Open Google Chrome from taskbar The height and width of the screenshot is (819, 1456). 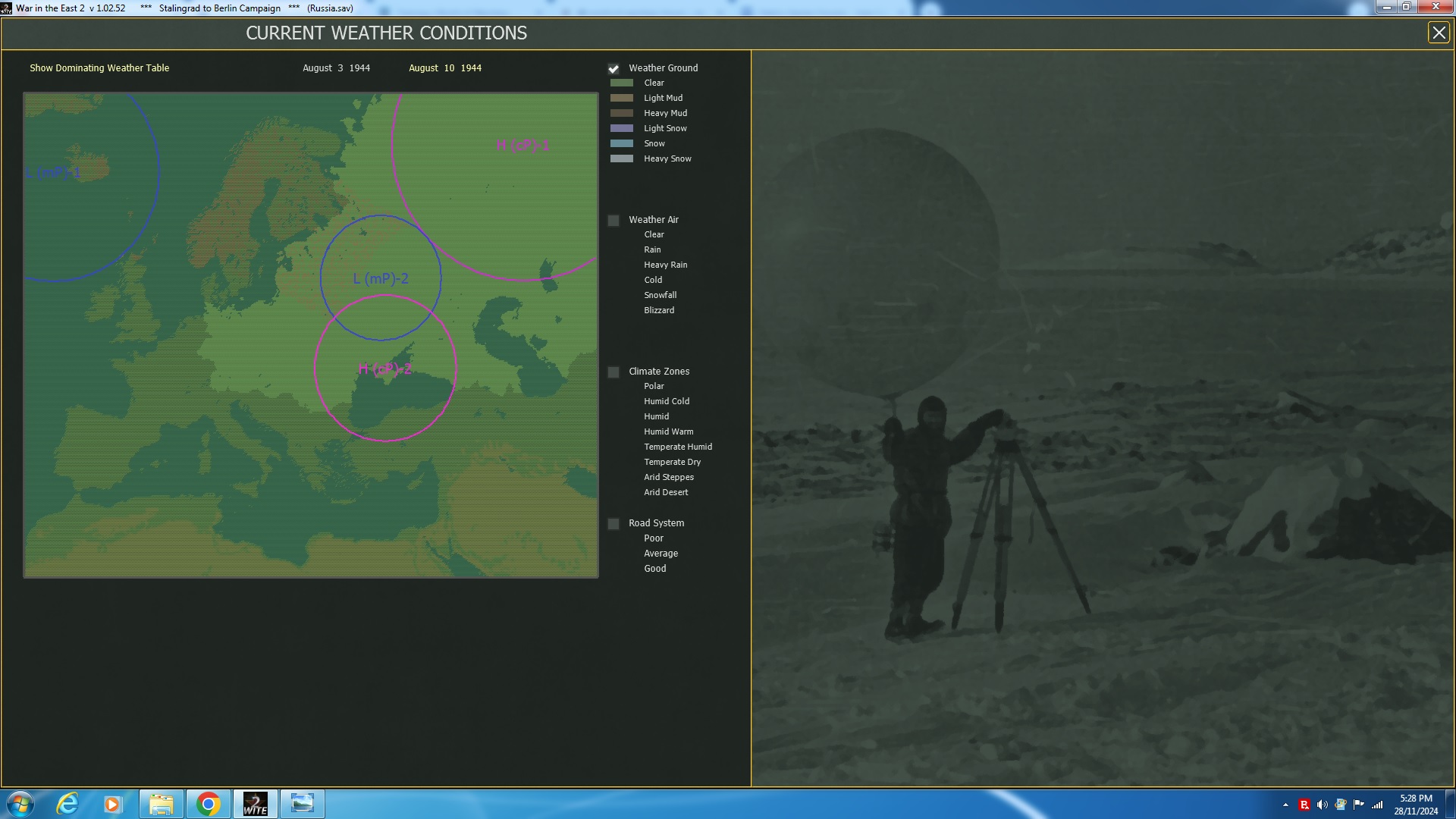point(209,804)
